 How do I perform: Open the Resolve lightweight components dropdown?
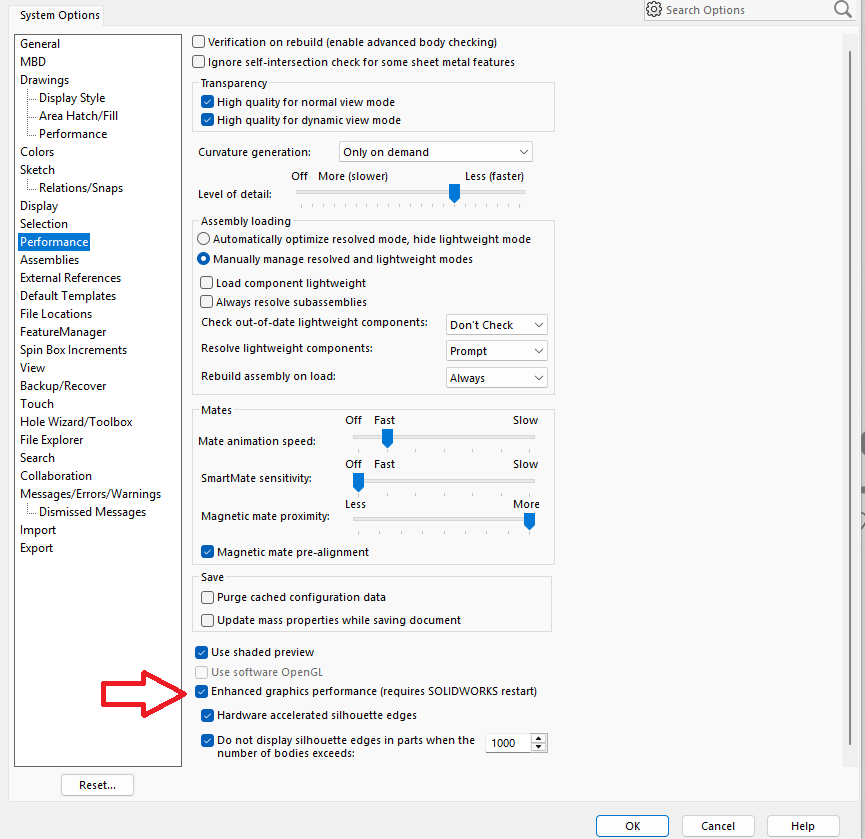[496, 351]
